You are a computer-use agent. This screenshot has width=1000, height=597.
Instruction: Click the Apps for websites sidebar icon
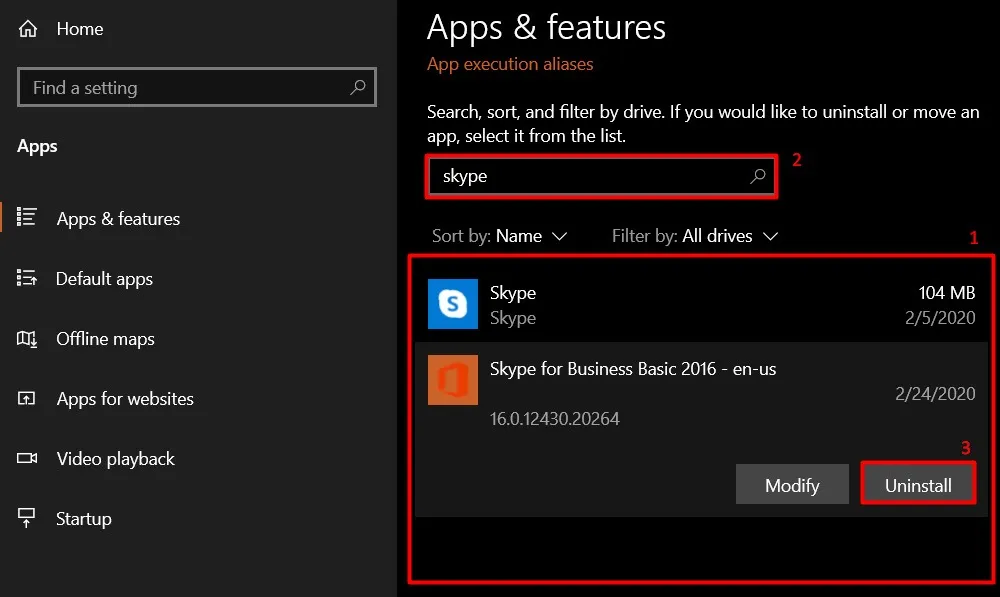click(26, 399)
